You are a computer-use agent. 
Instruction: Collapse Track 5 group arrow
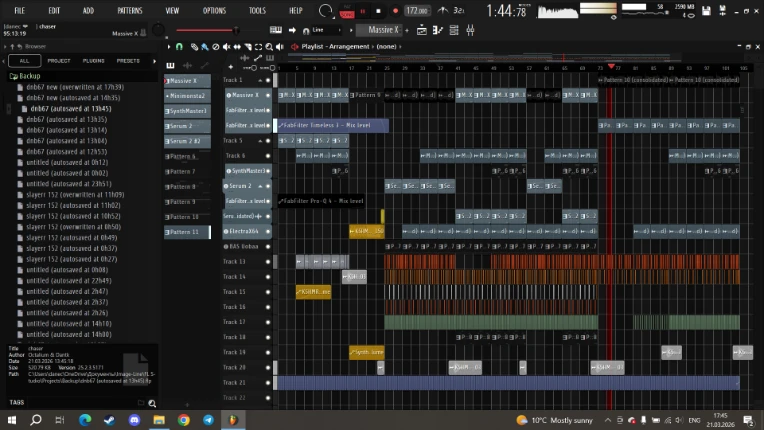pyautogui.click(x=260, y=141)
